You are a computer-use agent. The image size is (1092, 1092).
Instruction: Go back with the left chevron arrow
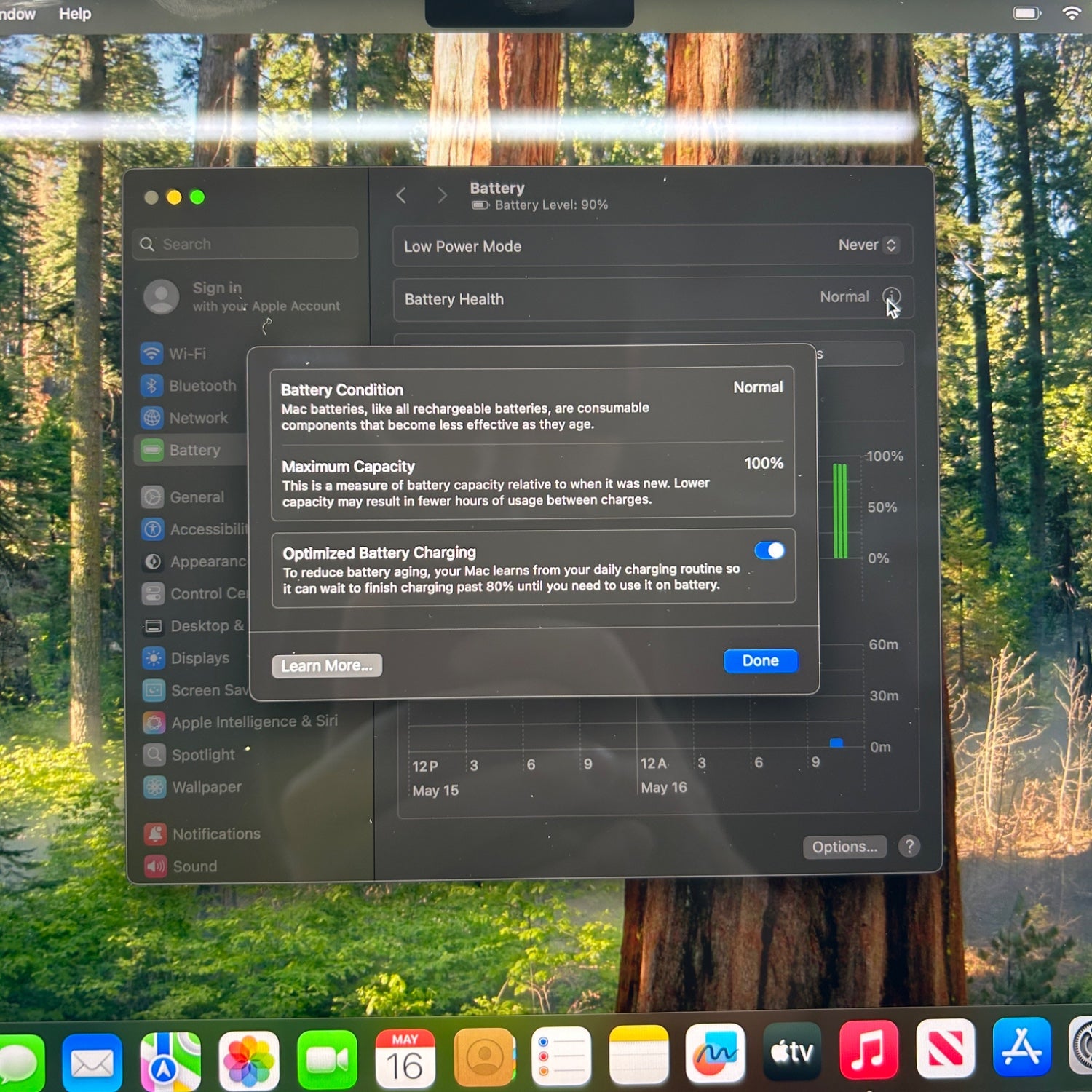coord(401,195)
